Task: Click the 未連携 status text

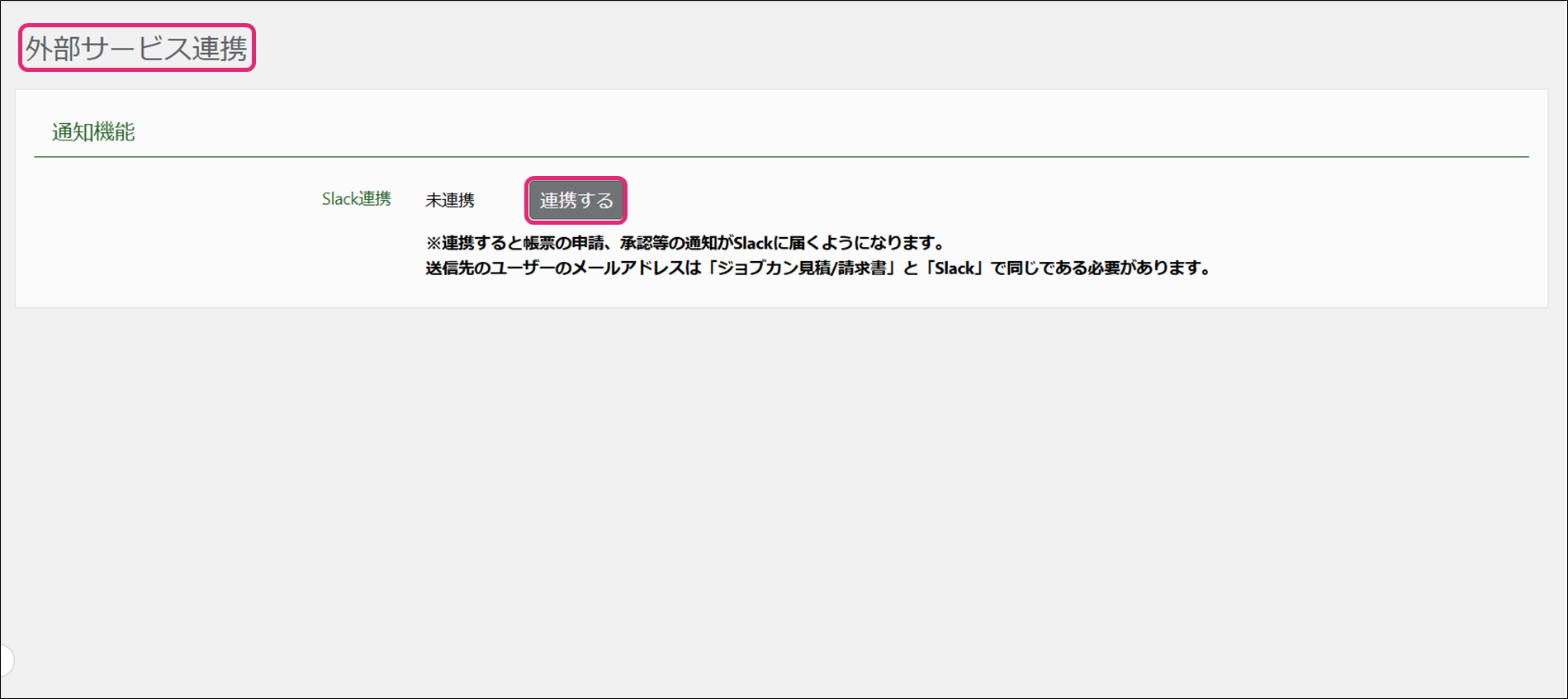Action: [x=450, y=200]
